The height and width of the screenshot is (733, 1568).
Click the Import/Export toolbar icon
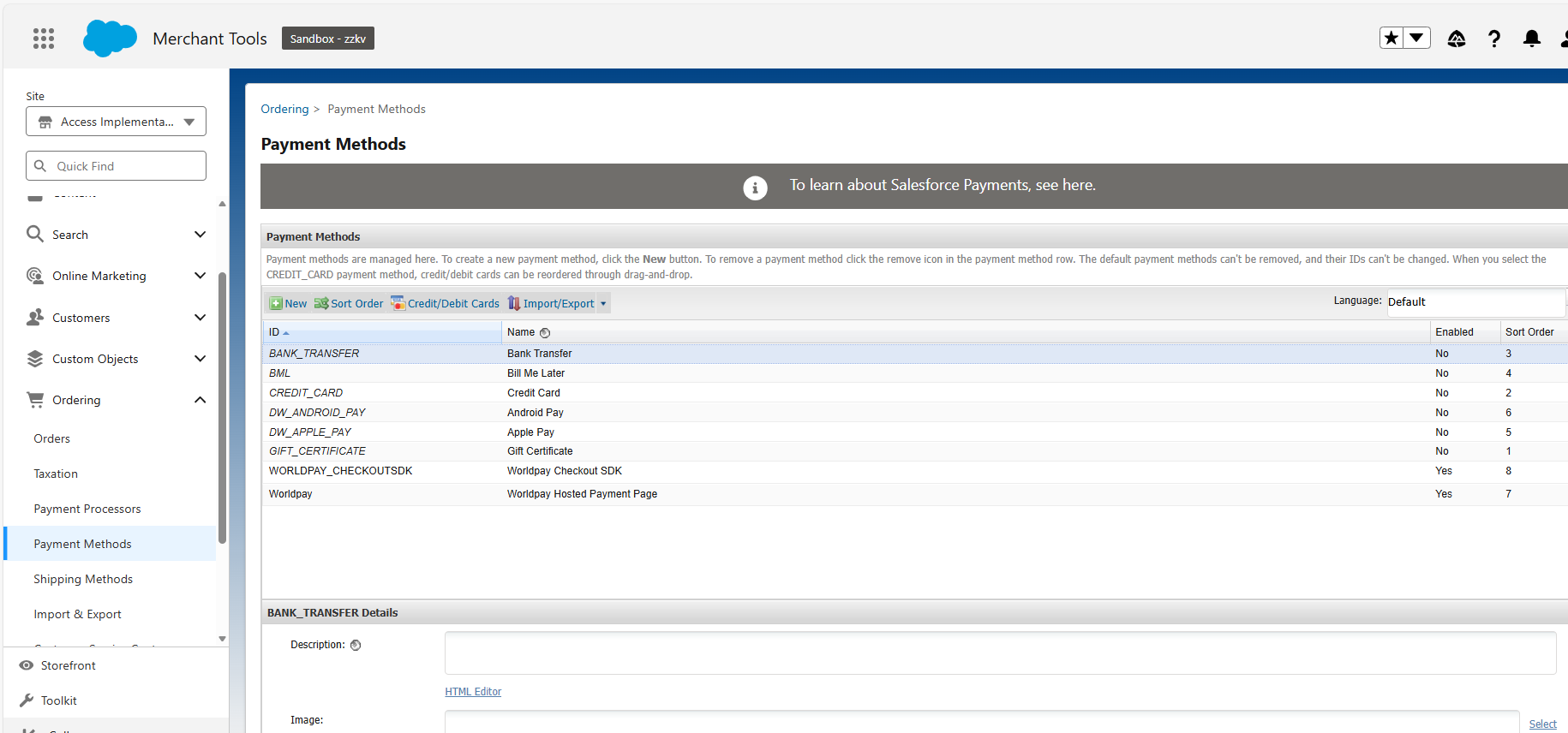click(514, 303)
